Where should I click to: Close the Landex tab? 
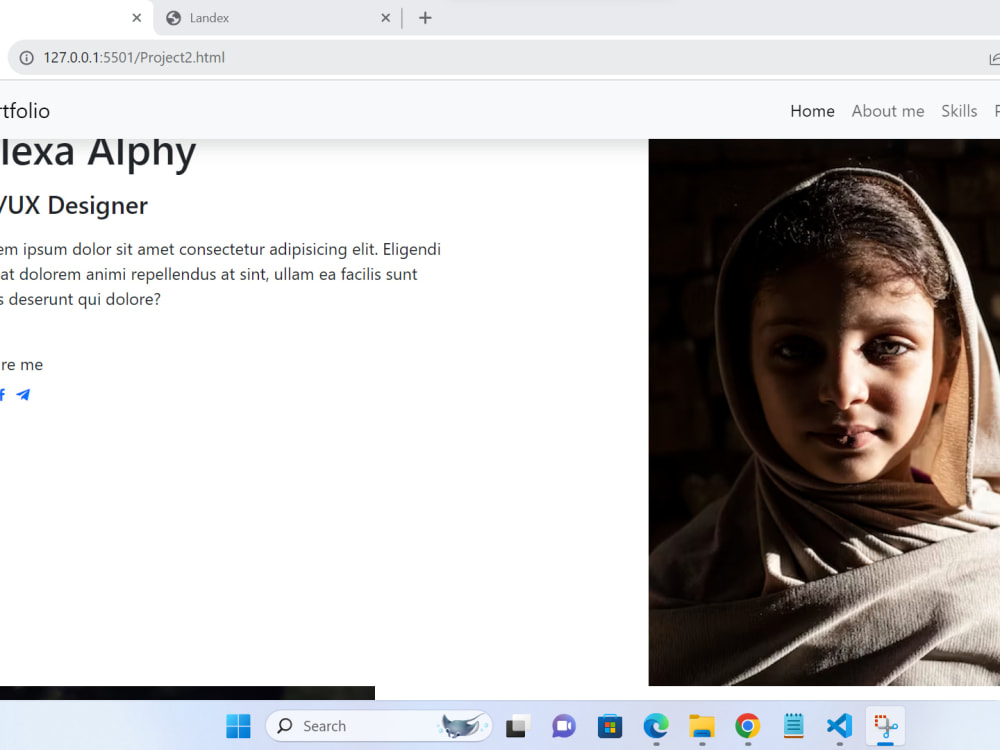tap(385, 18)
